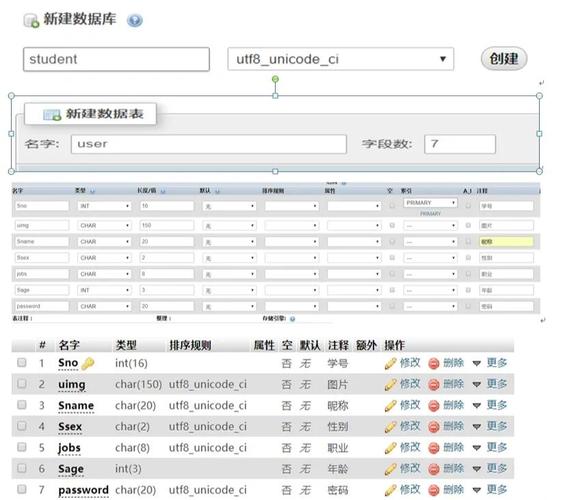This screenshot has height=500, width=578.
Task: Tick the checkbox for jobs row
Action: coord(22,447)
